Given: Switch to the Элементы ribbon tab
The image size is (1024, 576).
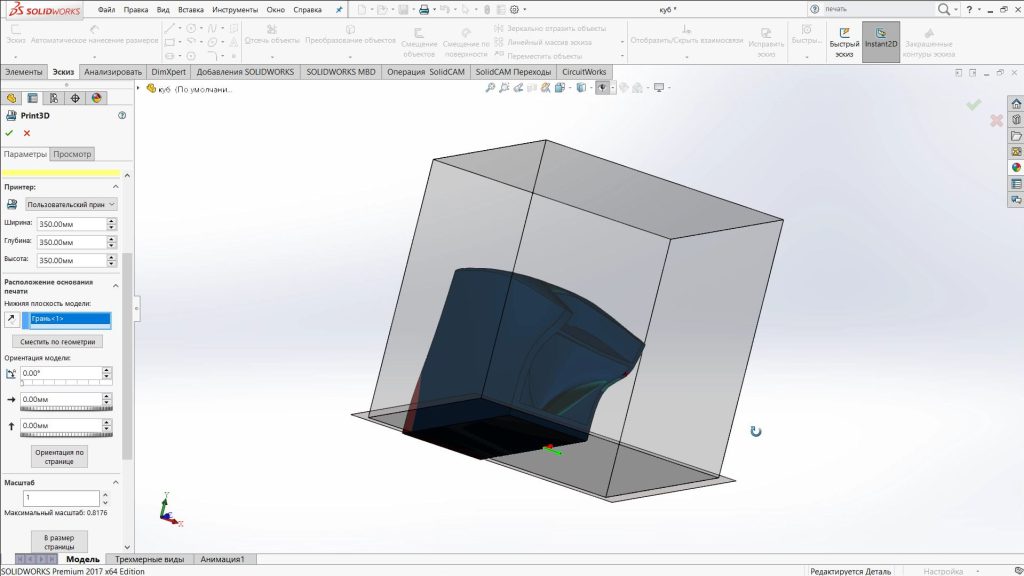Looking at the screenshot, I should (x=24, y=72).
